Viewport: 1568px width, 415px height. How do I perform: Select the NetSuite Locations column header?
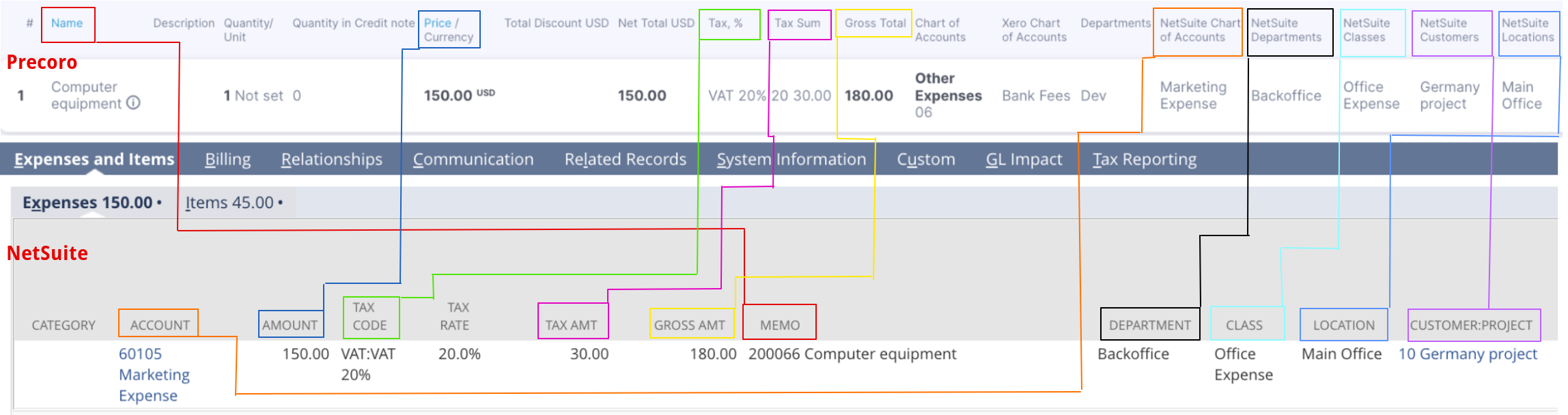pos(1528,30)
